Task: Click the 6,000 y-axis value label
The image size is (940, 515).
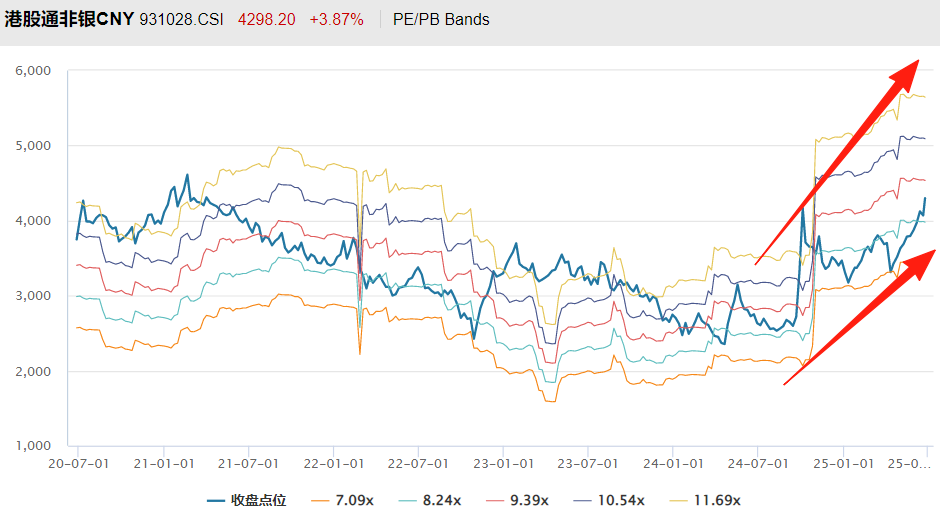Action: pos(33,71)
